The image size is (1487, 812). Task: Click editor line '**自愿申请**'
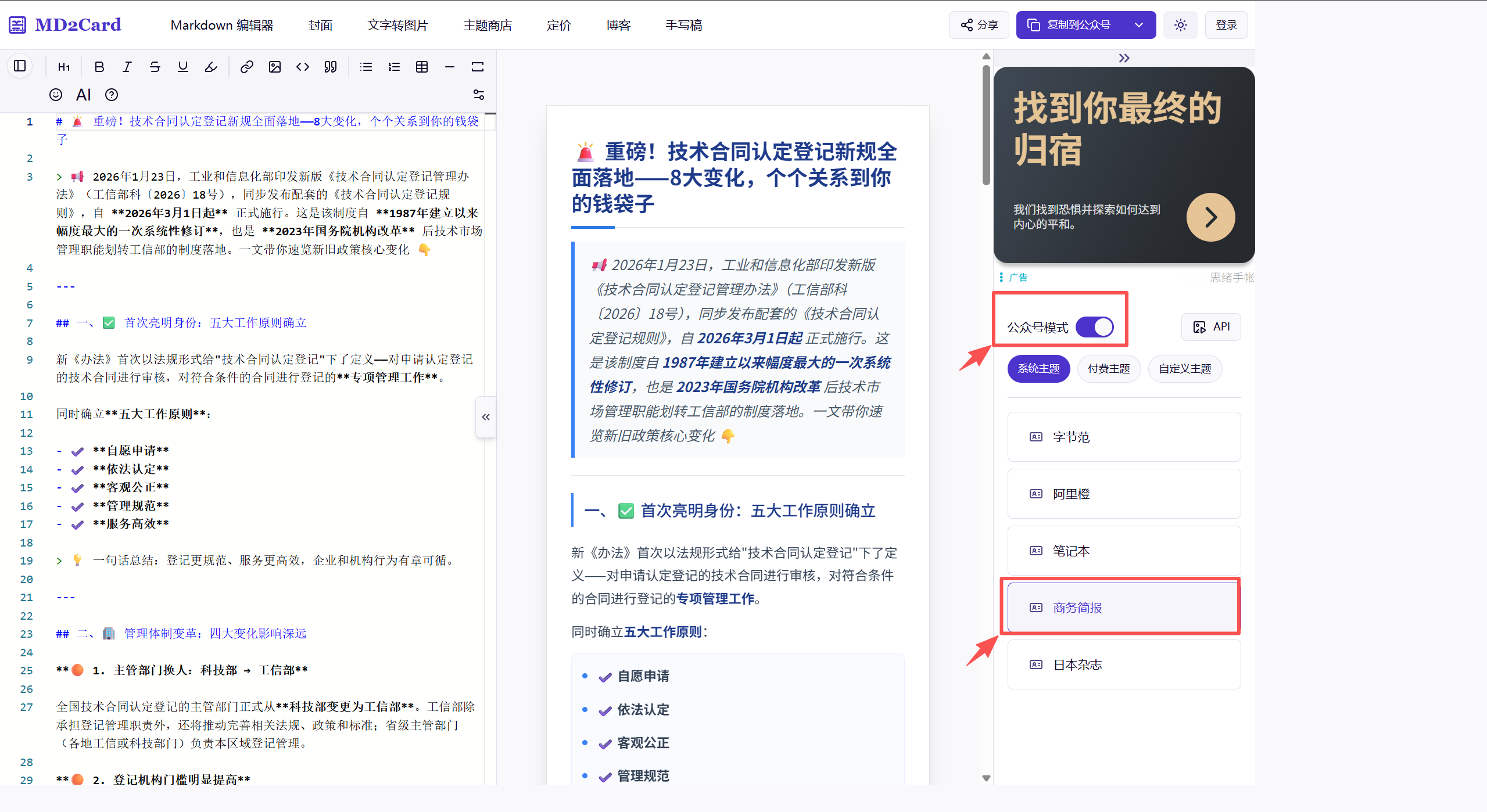click(131, 451)
